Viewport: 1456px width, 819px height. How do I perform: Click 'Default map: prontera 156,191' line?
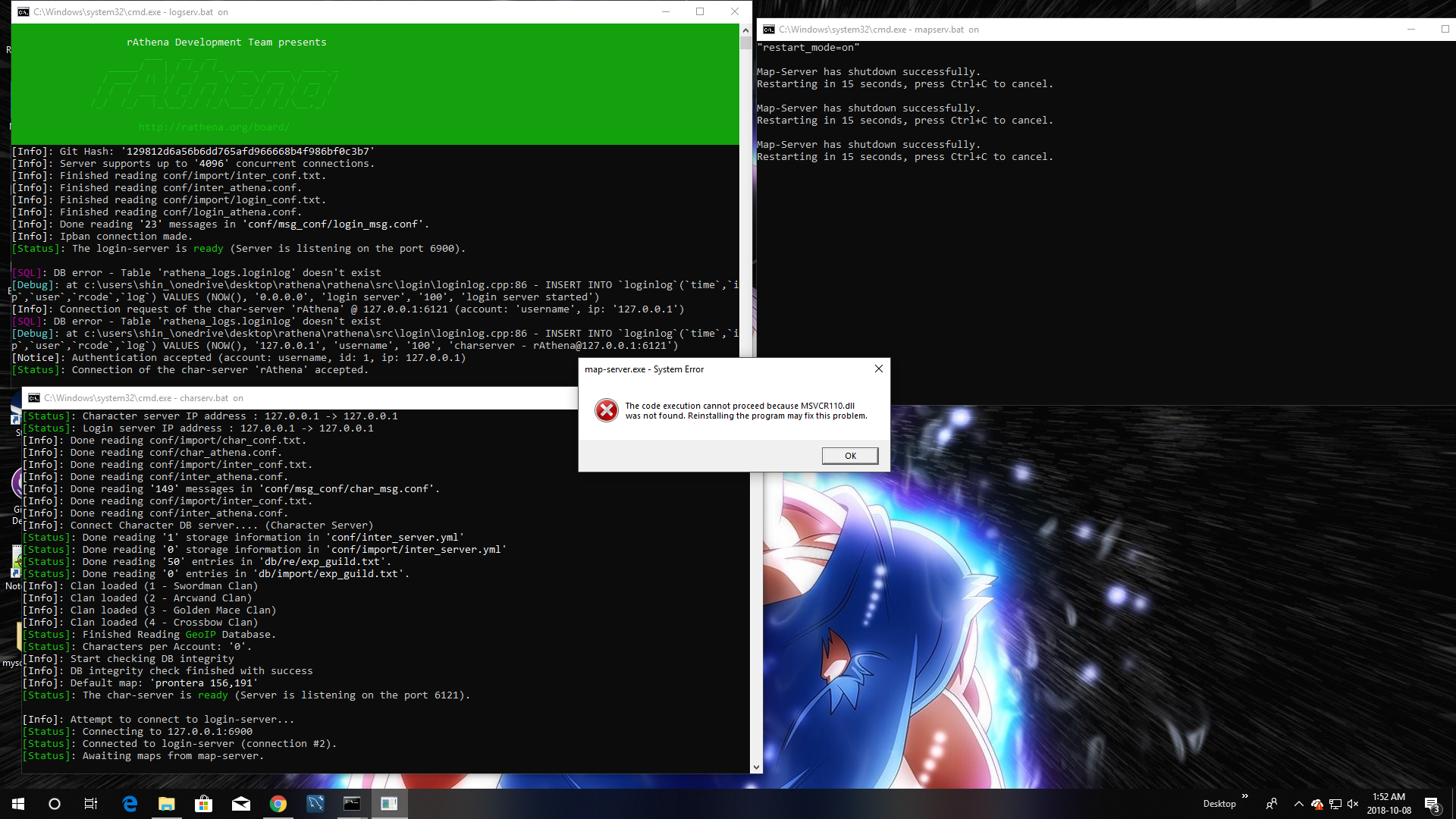click(x=140, y=683)
